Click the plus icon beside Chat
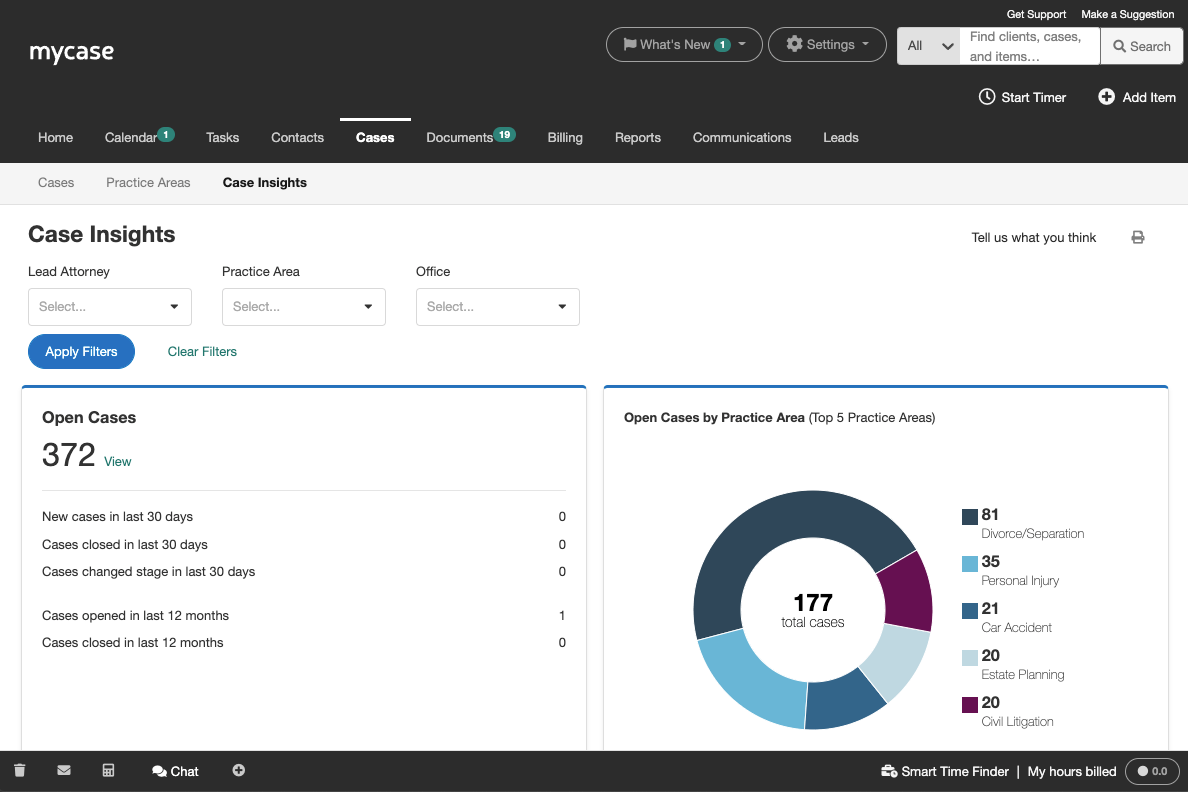This screenshot has height=792, width=1188. [238, 771]
